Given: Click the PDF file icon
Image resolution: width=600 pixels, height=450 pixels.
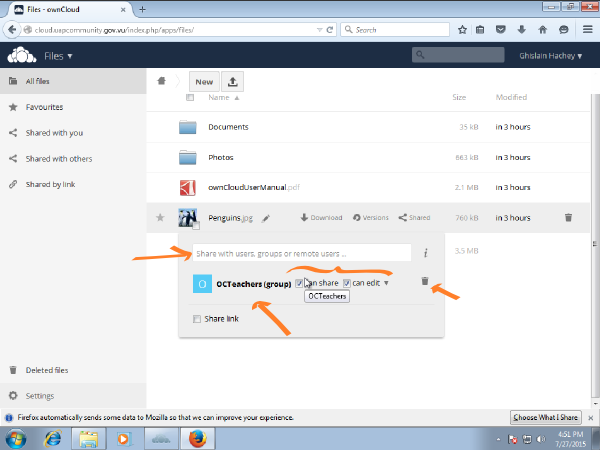Looking at the screenshot, I should click(x=188, y=188).
